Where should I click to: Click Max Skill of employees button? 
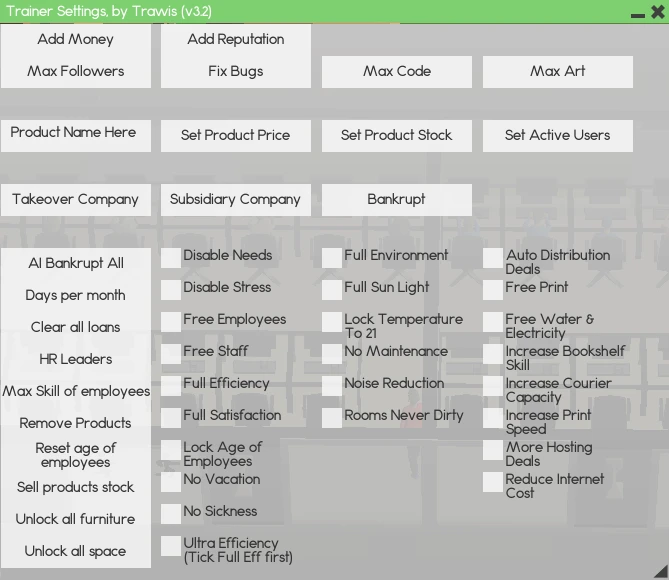(76, 391)
